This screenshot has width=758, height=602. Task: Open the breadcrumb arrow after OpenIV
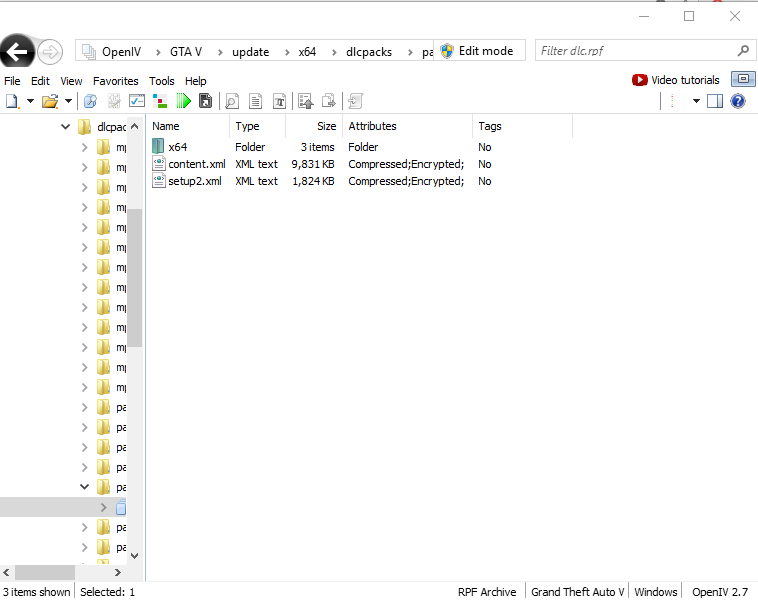(x=158, y=52)
